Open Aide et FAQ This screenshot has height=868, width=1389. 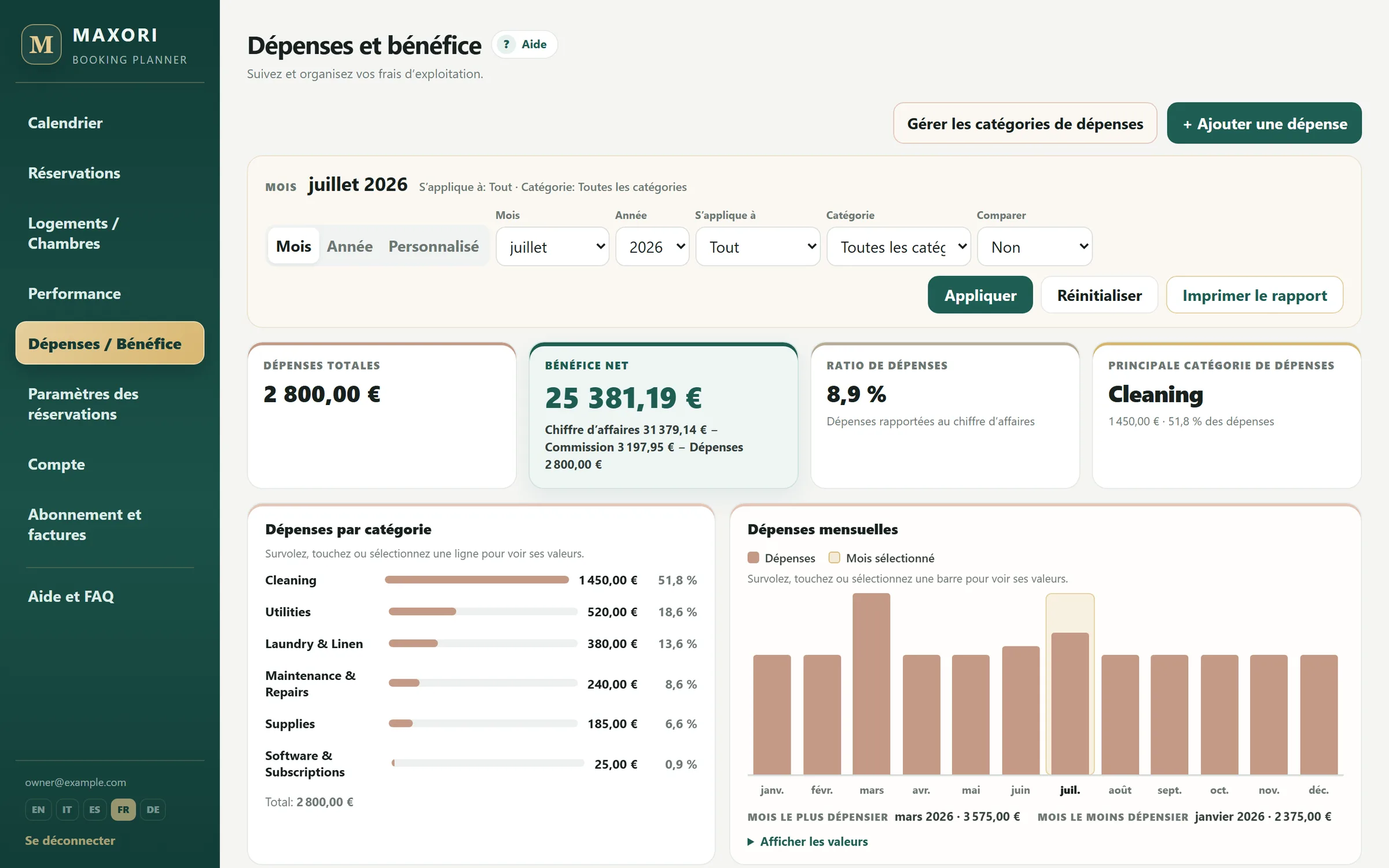click(110, 596)
